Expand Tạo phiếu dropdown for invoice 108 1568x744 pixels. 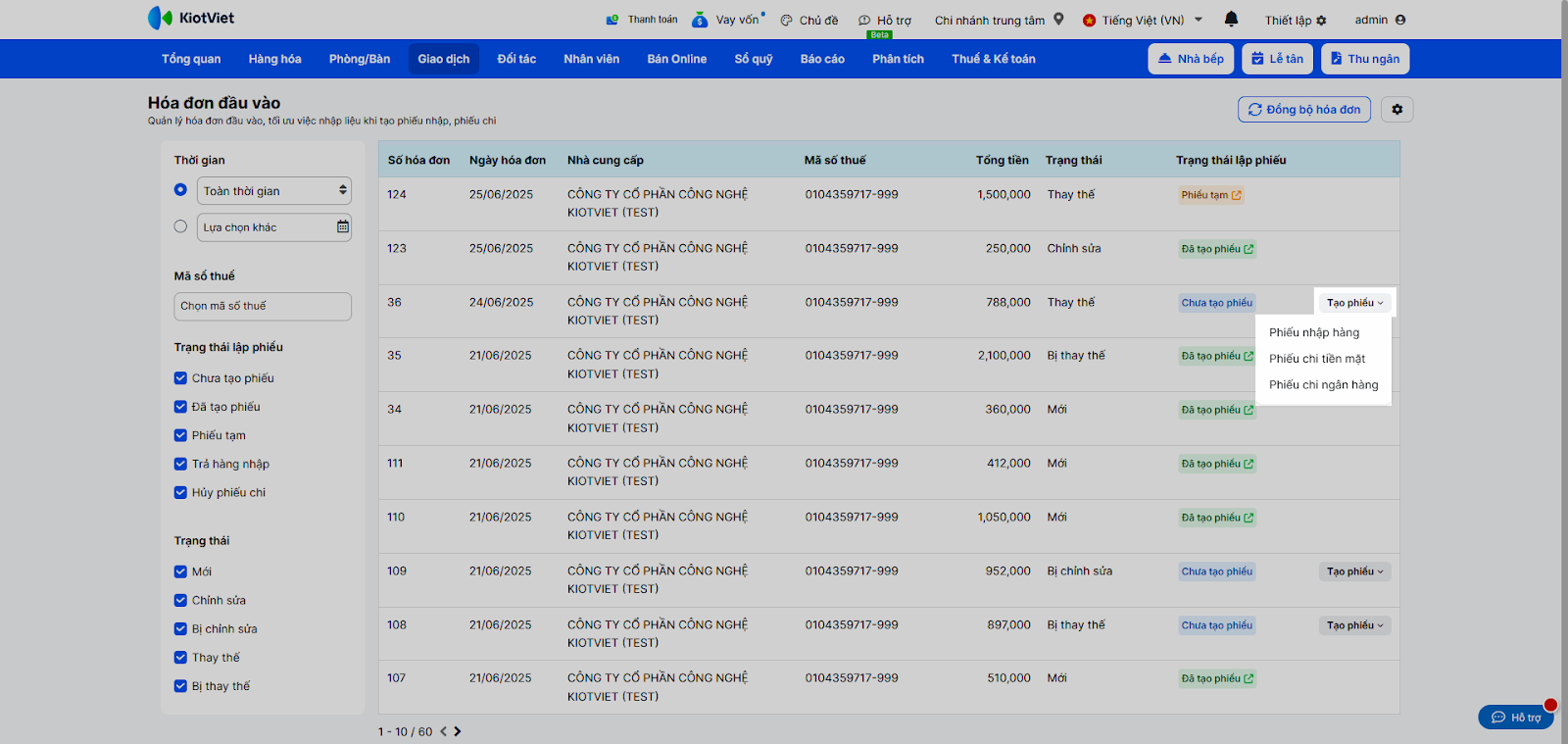coord(1355,625)
